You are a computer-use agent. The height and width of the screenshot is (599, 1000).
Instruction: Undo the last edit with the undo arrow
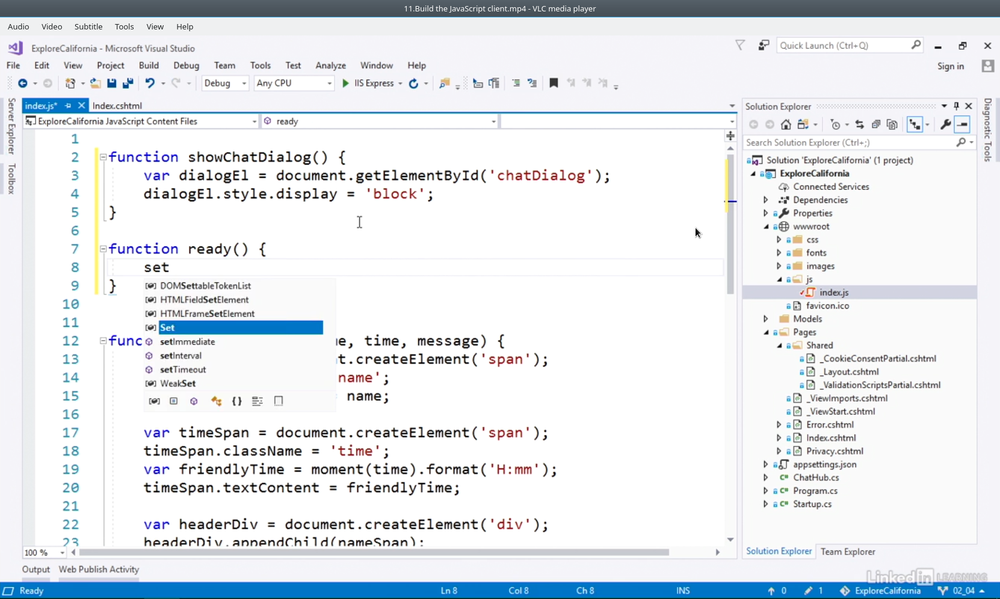[150, 84]
